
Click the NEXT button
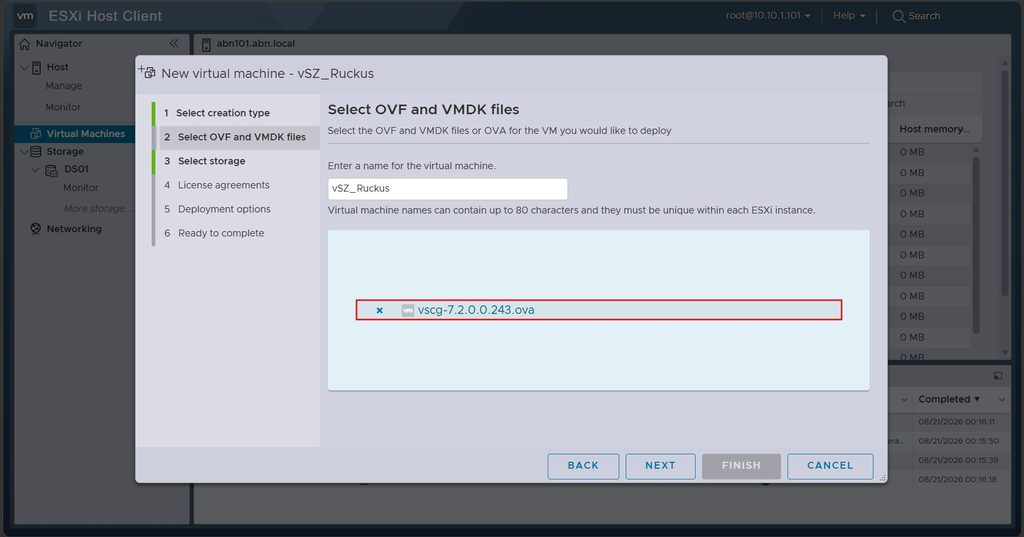click(660, 466)
